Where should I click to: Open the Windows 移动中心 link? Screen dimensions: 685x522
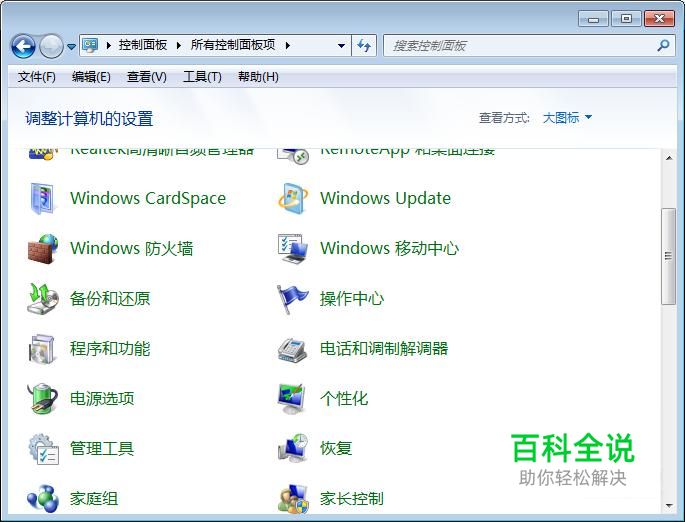point(390,249)
